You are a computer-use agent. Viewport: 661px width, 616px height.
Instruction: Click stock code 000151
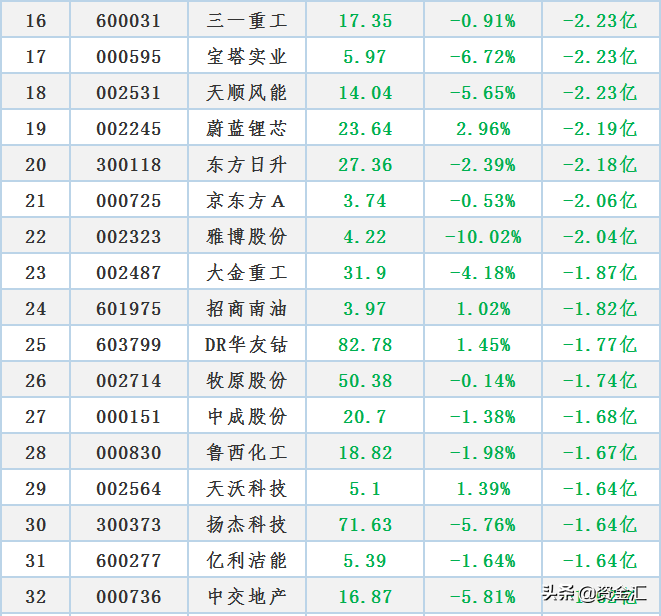click(x=129, y=417)
